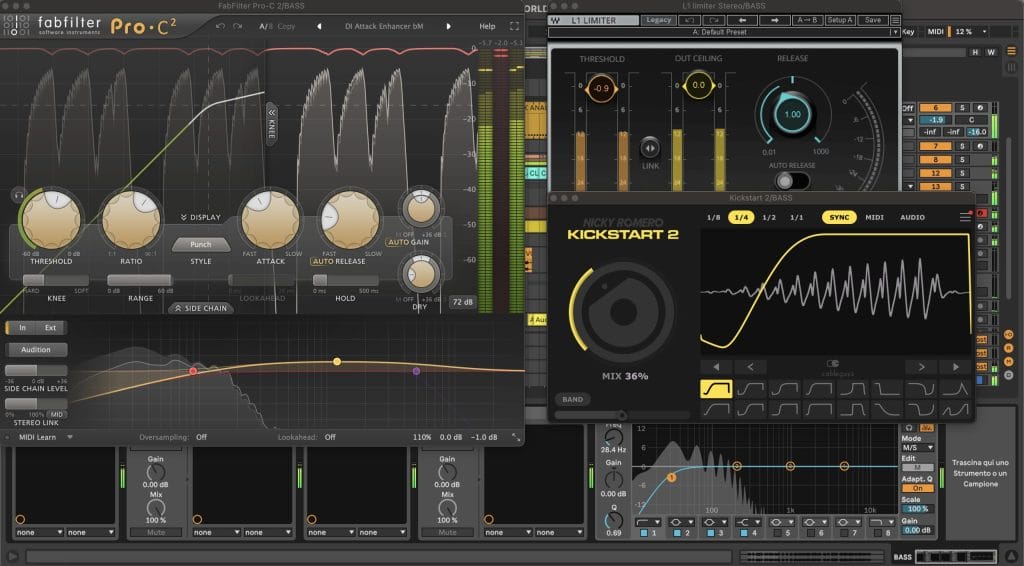Click the headphones audition icon near Threshold
This screenshot has width=1024, height=566.
pos(18,195)
